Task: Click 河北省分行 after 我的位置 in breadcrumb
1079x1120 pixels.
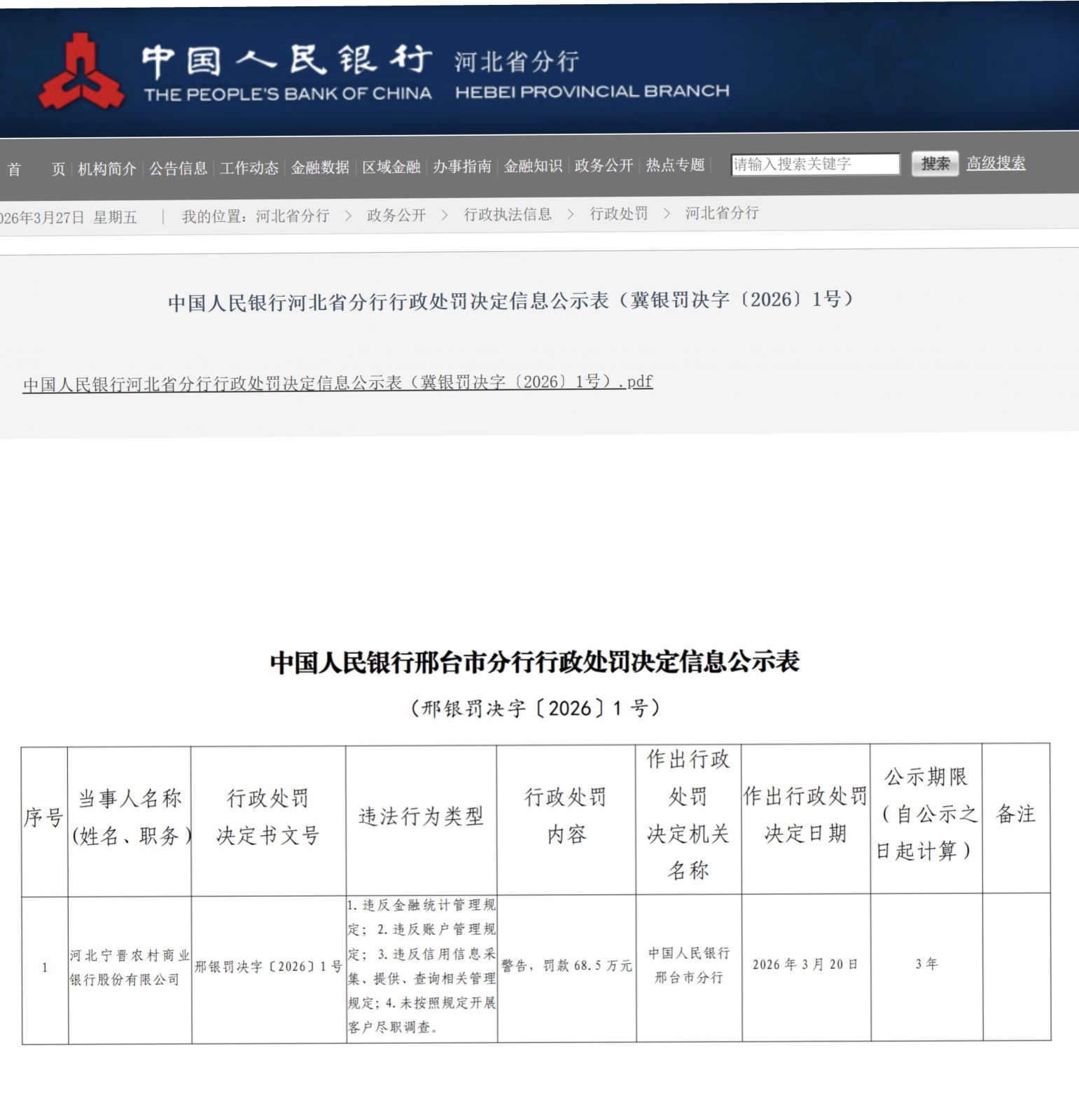Action: tap(293, 216)
